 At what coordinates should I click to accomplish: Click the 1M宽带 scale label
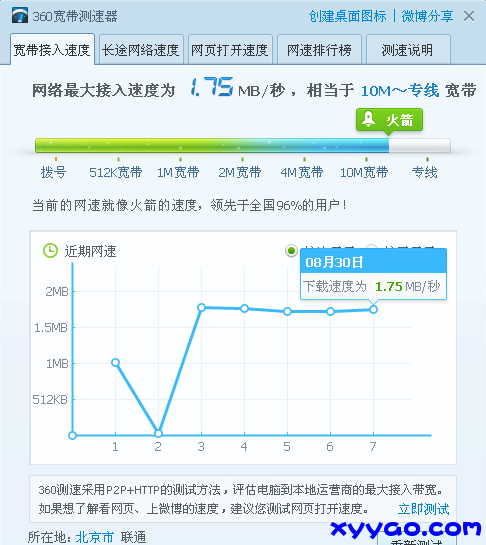pyautogui.click(x=178, y=172)
